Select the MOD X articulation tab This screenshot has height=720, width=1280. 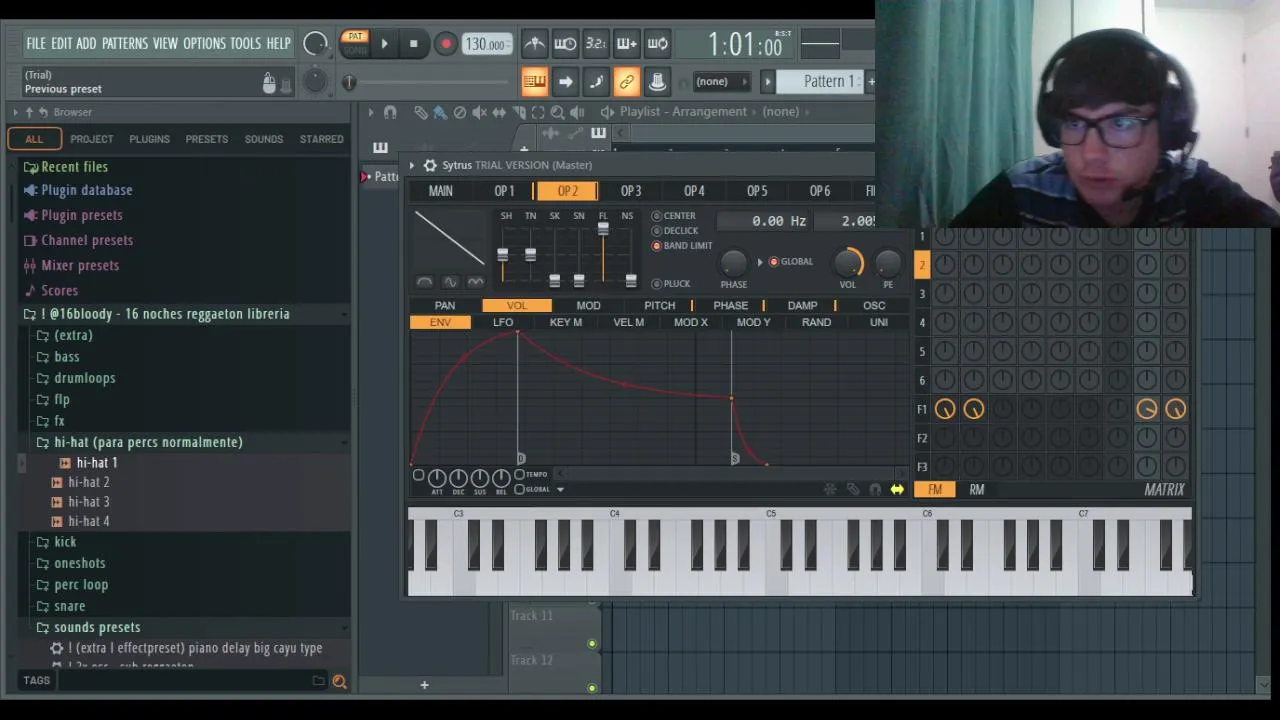coord(690,322)
